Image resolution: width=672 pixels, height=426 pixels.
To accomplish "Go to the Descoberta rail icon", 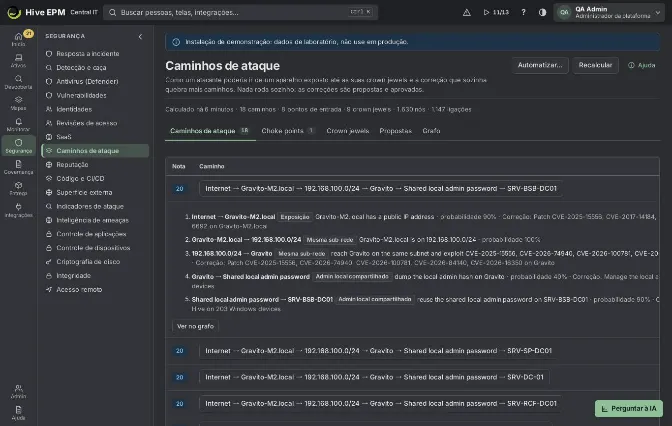I will 18,82.
